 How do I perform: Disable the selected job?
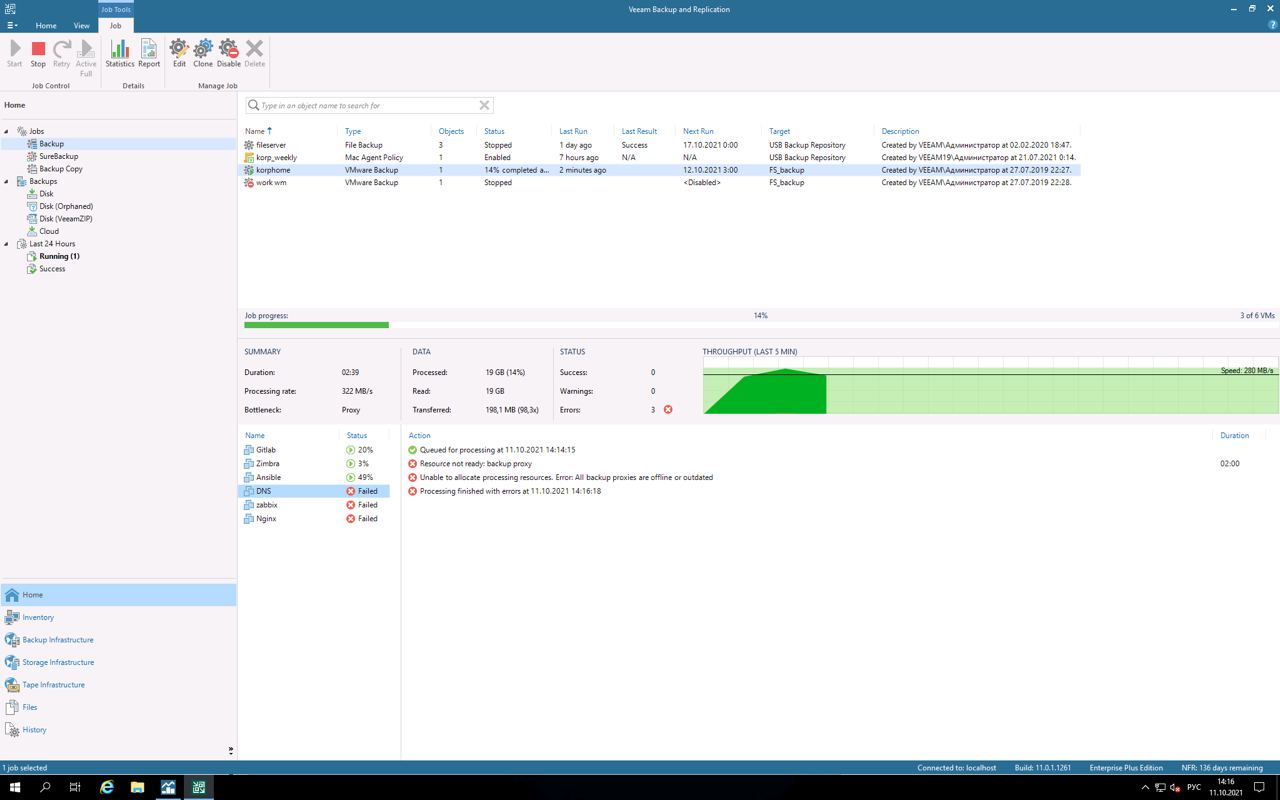click(229, 53)
